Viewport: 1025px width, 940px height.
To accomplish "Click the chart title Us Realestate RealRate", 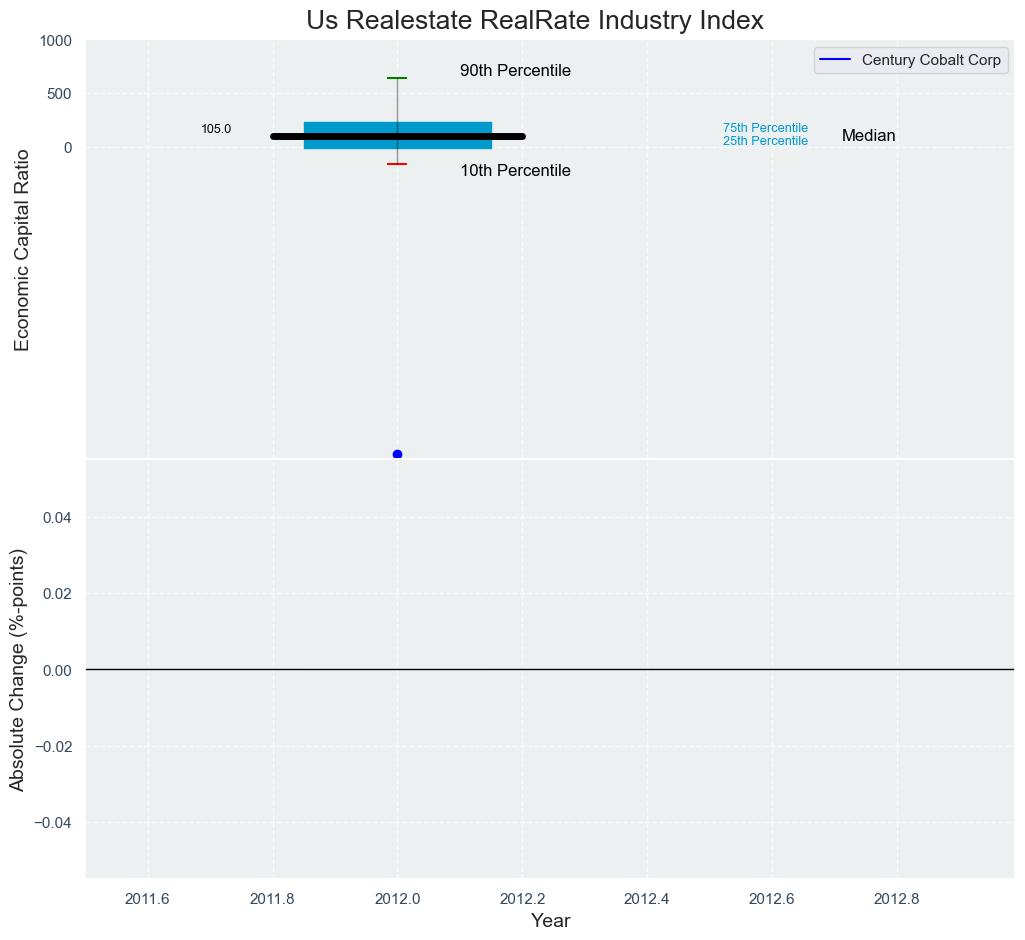I will (x=535, y=20).
